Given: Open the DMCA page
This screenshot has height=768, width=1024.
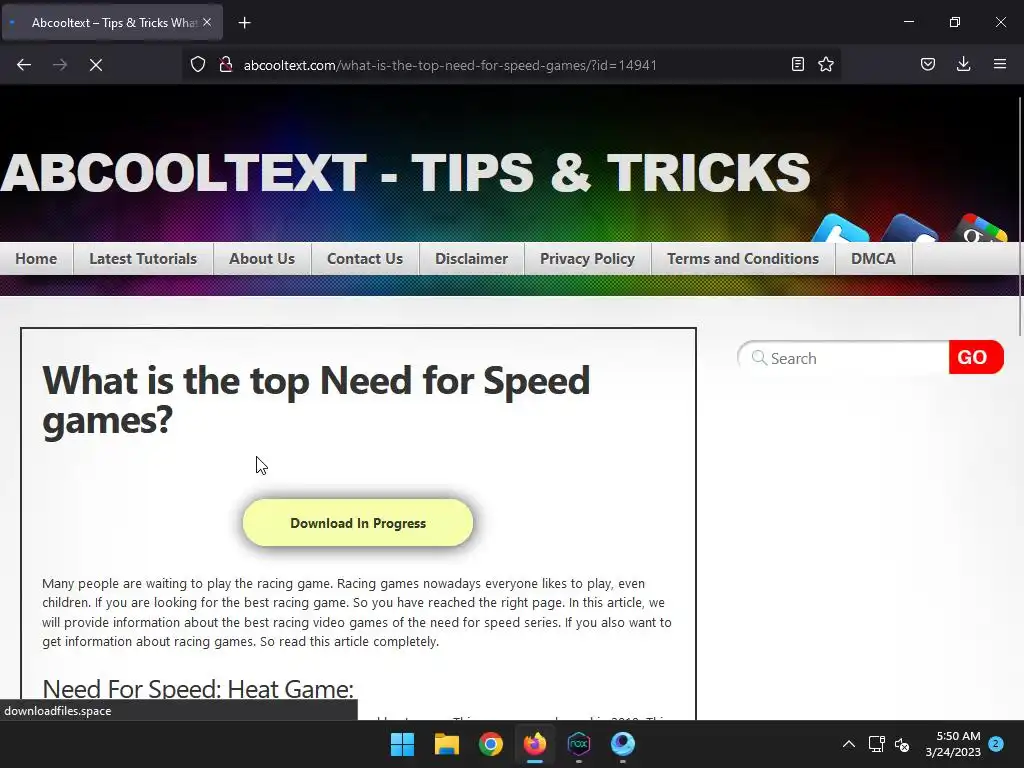Looking at the screenshot, I should [x=873, y=259].
